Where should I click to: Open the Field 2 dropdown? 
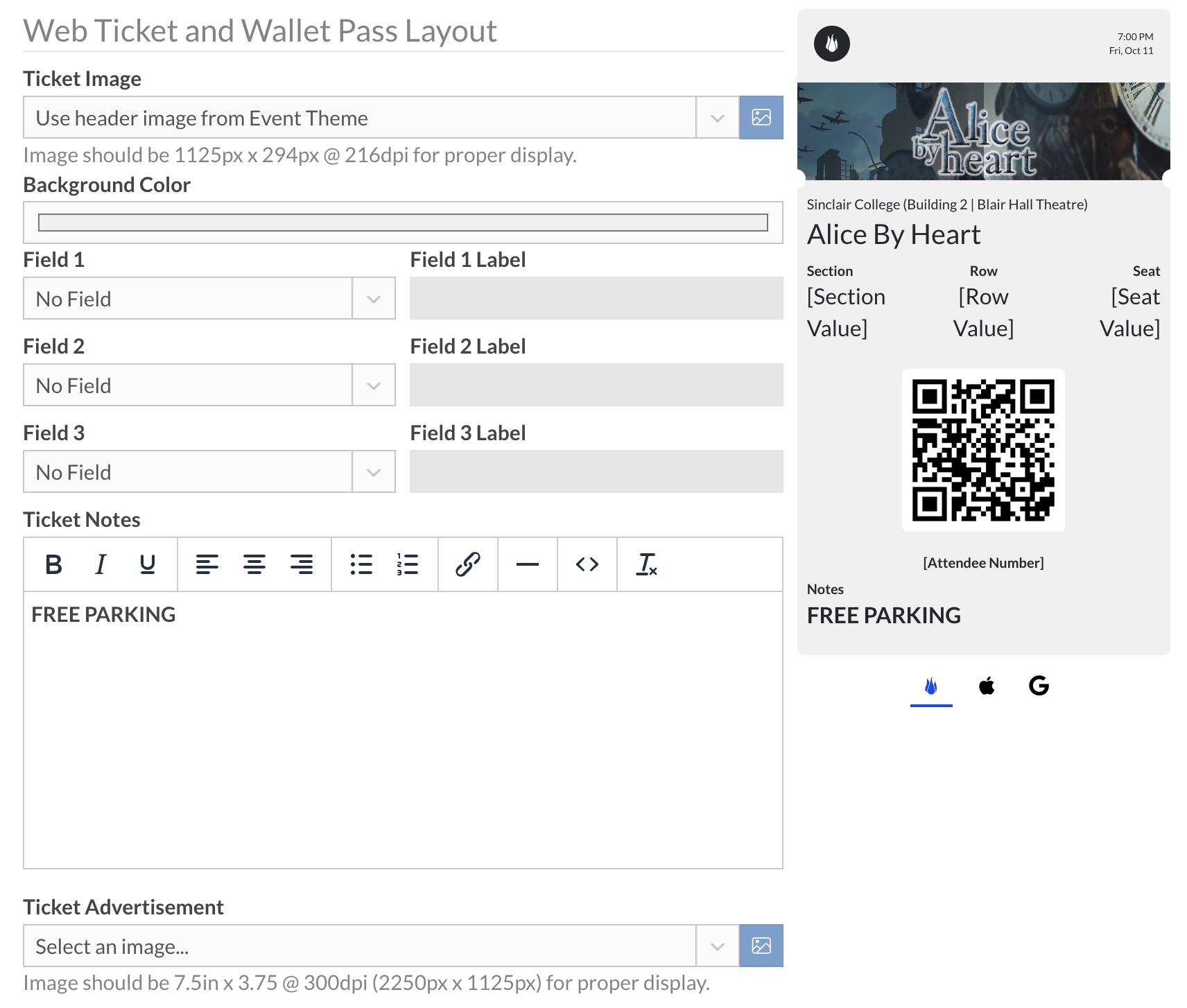[x=209, y=385]
